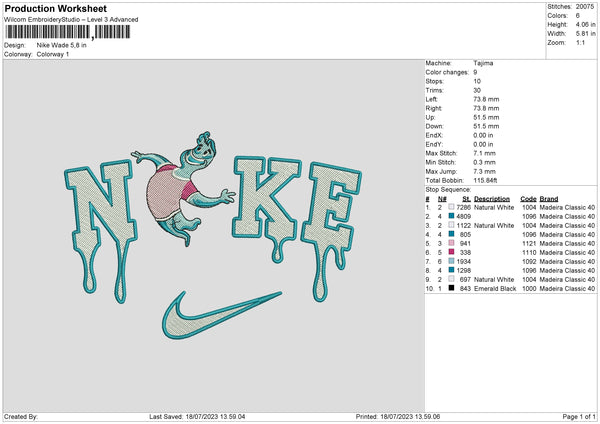Select the Stitches count 20075

click(x=585, y=7)
